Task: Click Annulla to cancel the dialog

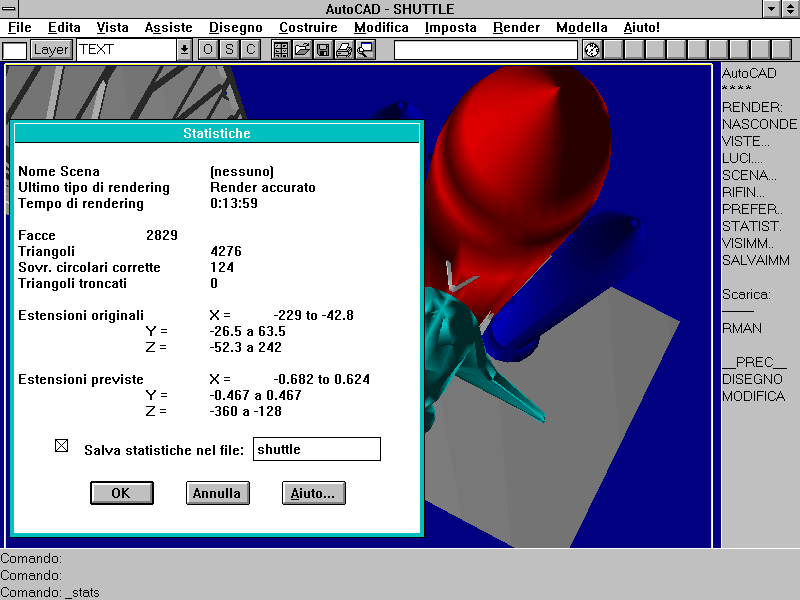Action: [217, 493]
